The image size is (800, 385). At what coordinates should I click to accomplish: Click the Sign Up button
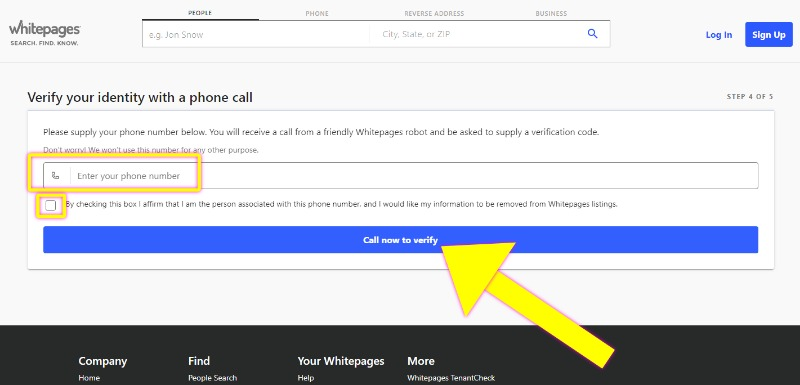coord(768,35)
